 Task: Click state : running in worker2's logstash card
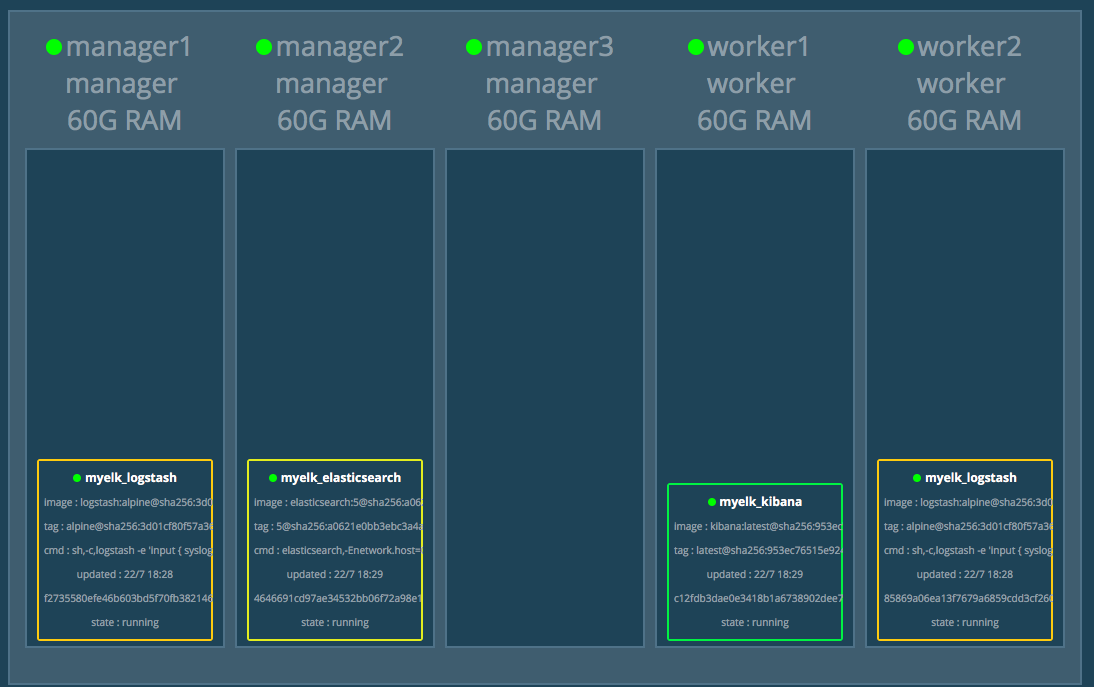click(965, 623)
